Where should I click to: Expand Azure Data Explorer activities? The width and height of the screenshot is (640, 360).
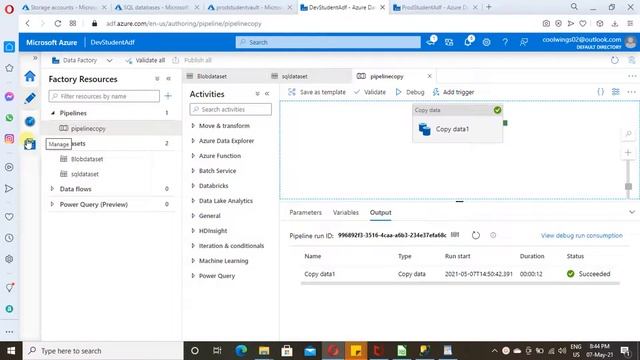(x=193, y=141)
